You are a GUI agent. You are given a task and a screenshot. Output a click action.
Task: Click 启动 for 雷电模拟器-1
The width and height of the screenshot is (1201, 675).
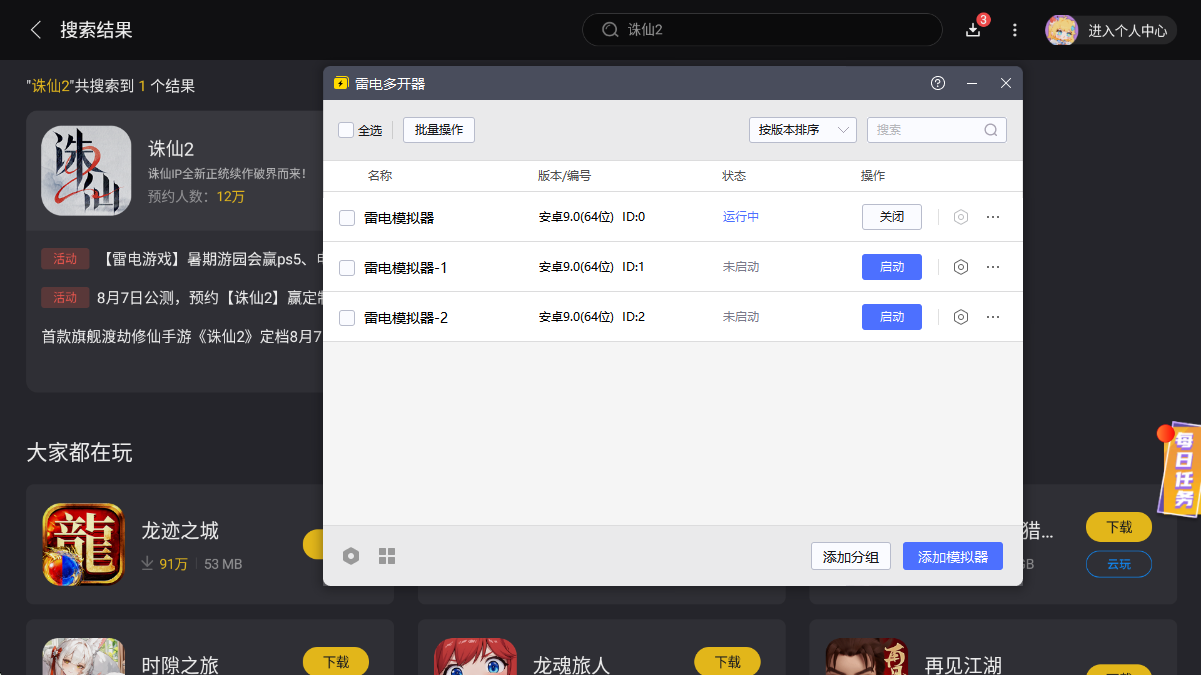click(892, 267)
